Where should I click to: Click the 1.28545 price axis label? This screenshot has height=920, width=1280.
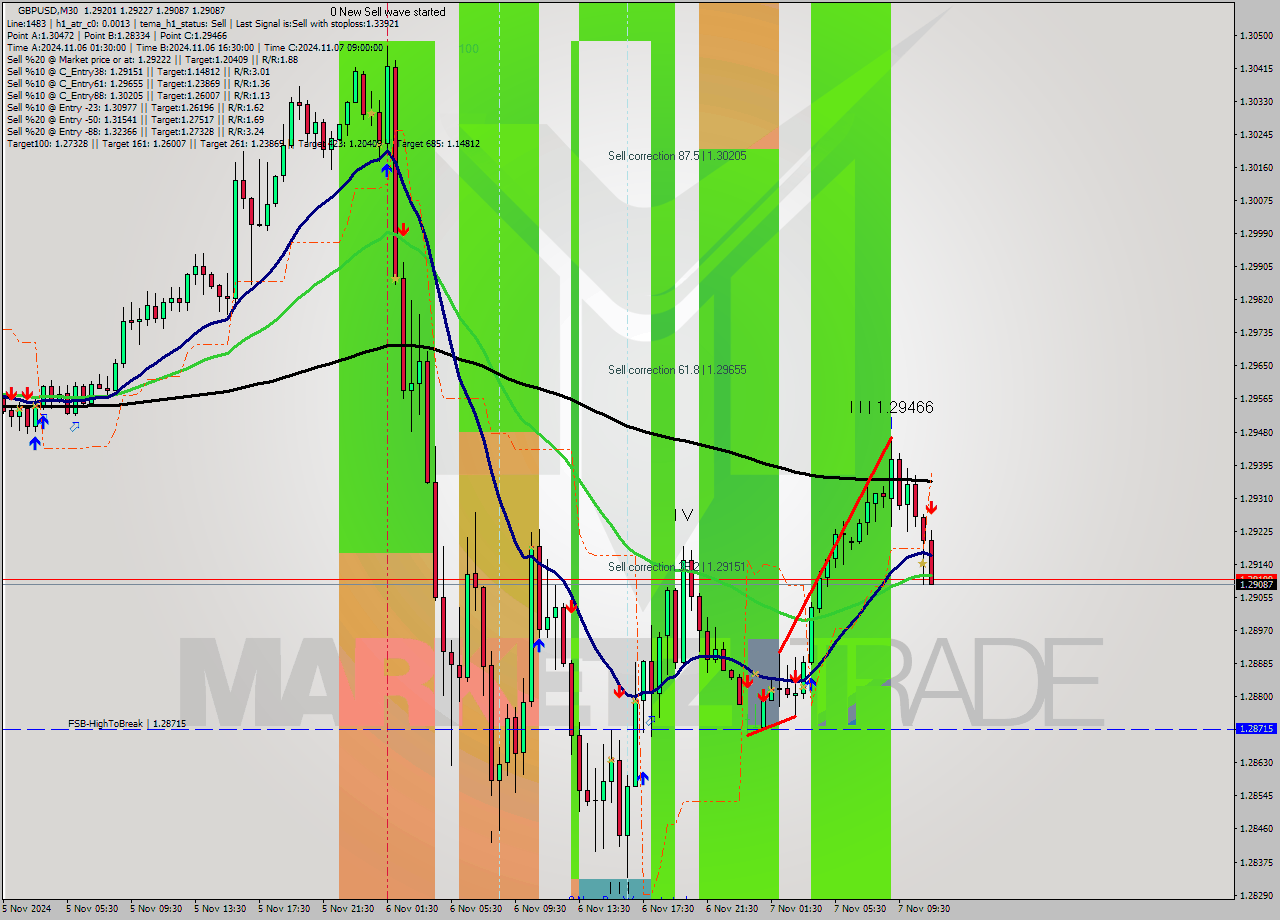pos(1256,795)
